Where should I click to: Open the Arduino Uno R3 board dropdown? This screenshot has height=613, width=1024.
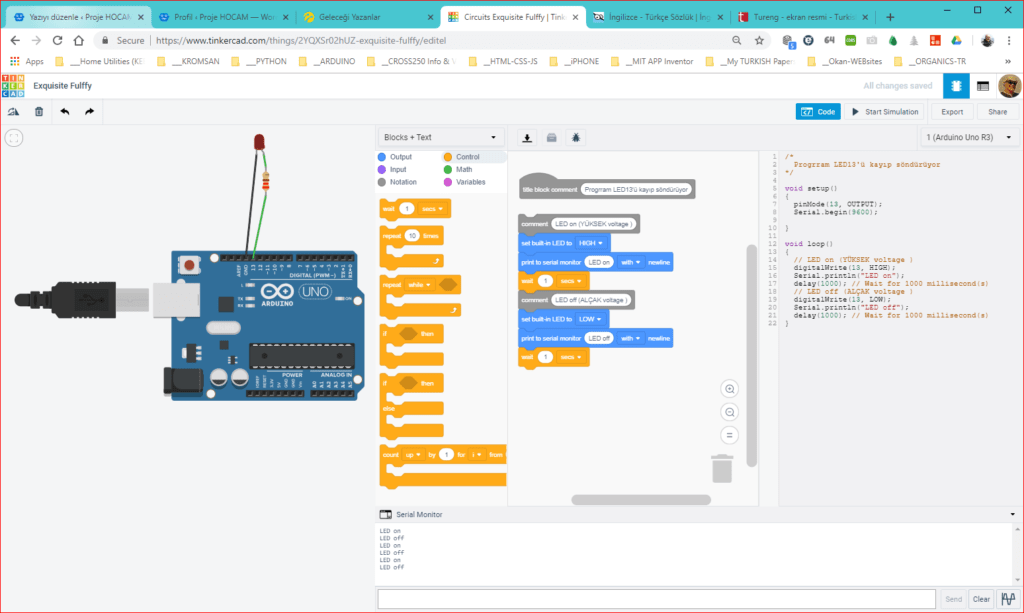point(968,137)
